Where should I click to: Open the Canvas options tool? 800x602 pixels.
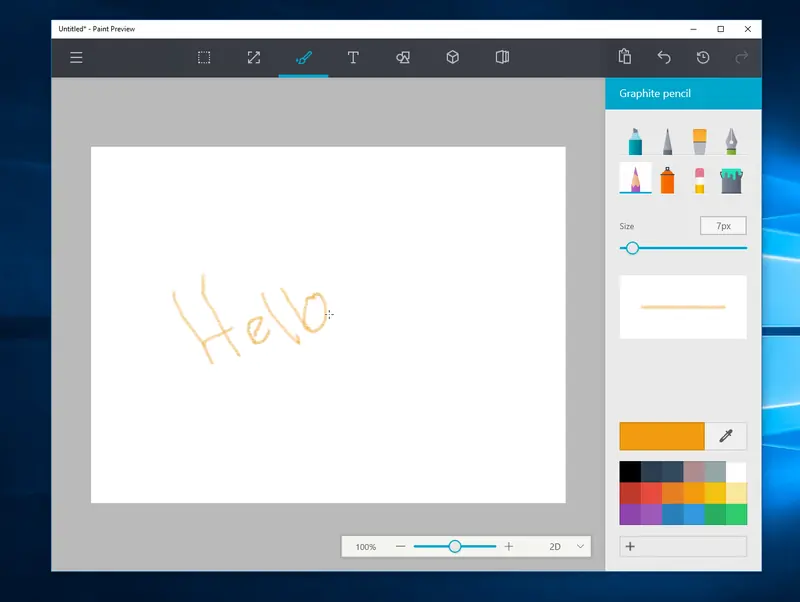502,57
